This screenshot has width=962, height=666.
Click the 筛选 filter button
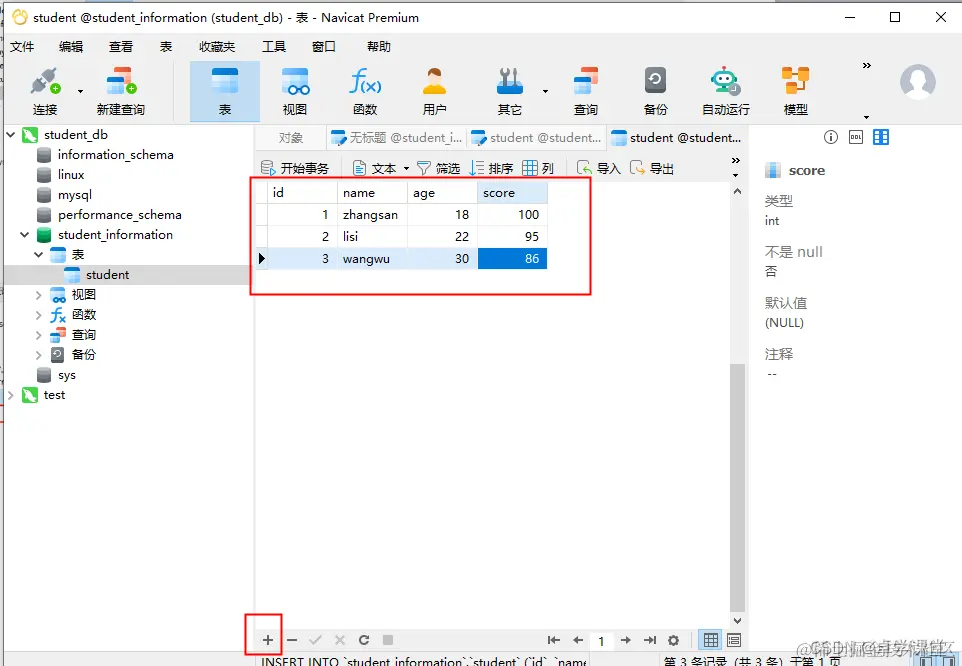tap(439, 168)
